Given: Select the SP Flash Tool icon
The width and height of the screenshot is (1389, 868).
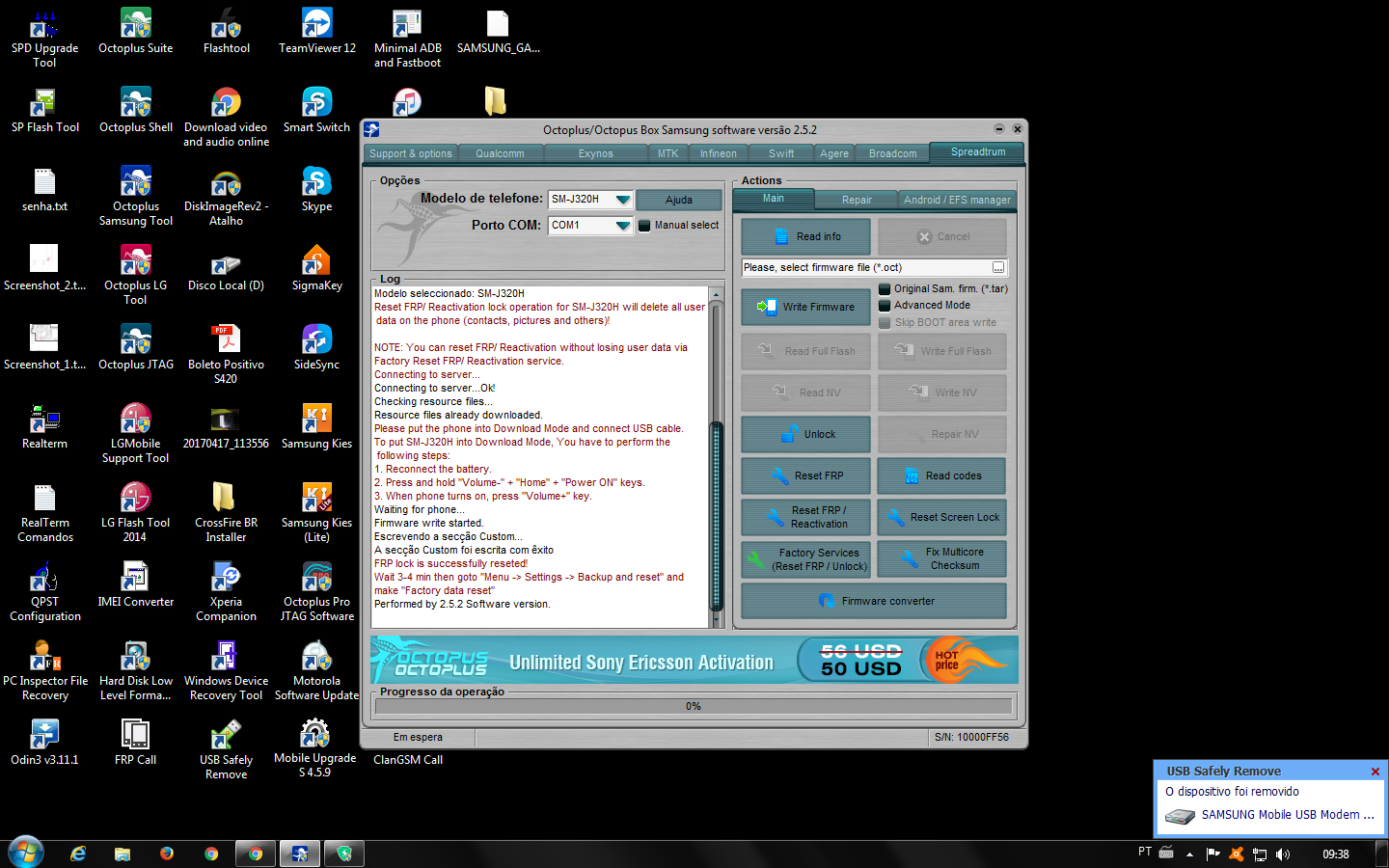Looking at the screenshot, I should (44, 110).
